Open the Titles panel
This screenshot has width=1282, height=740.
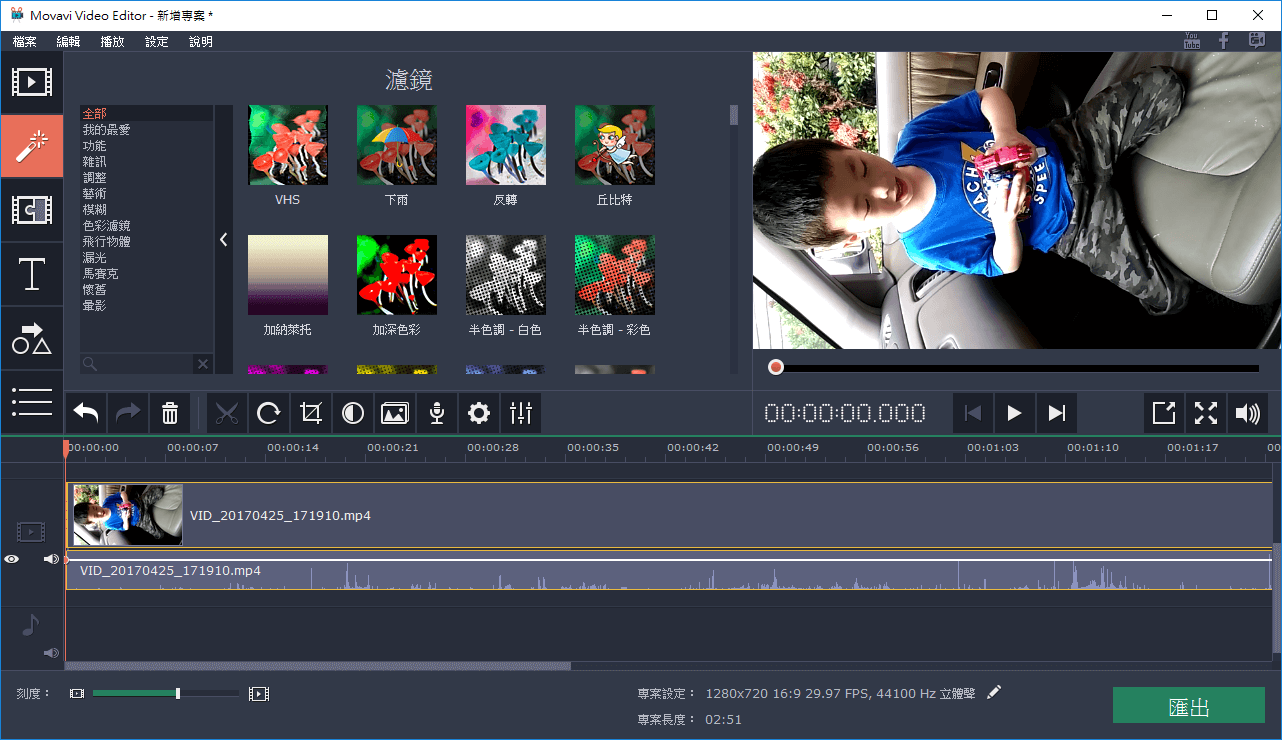tap(32, 275)
